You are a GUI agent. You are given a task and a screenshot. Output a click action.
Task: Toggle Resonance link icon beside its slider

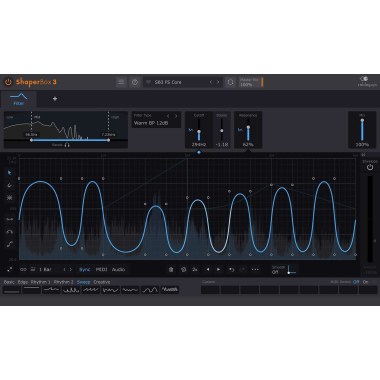240,130
